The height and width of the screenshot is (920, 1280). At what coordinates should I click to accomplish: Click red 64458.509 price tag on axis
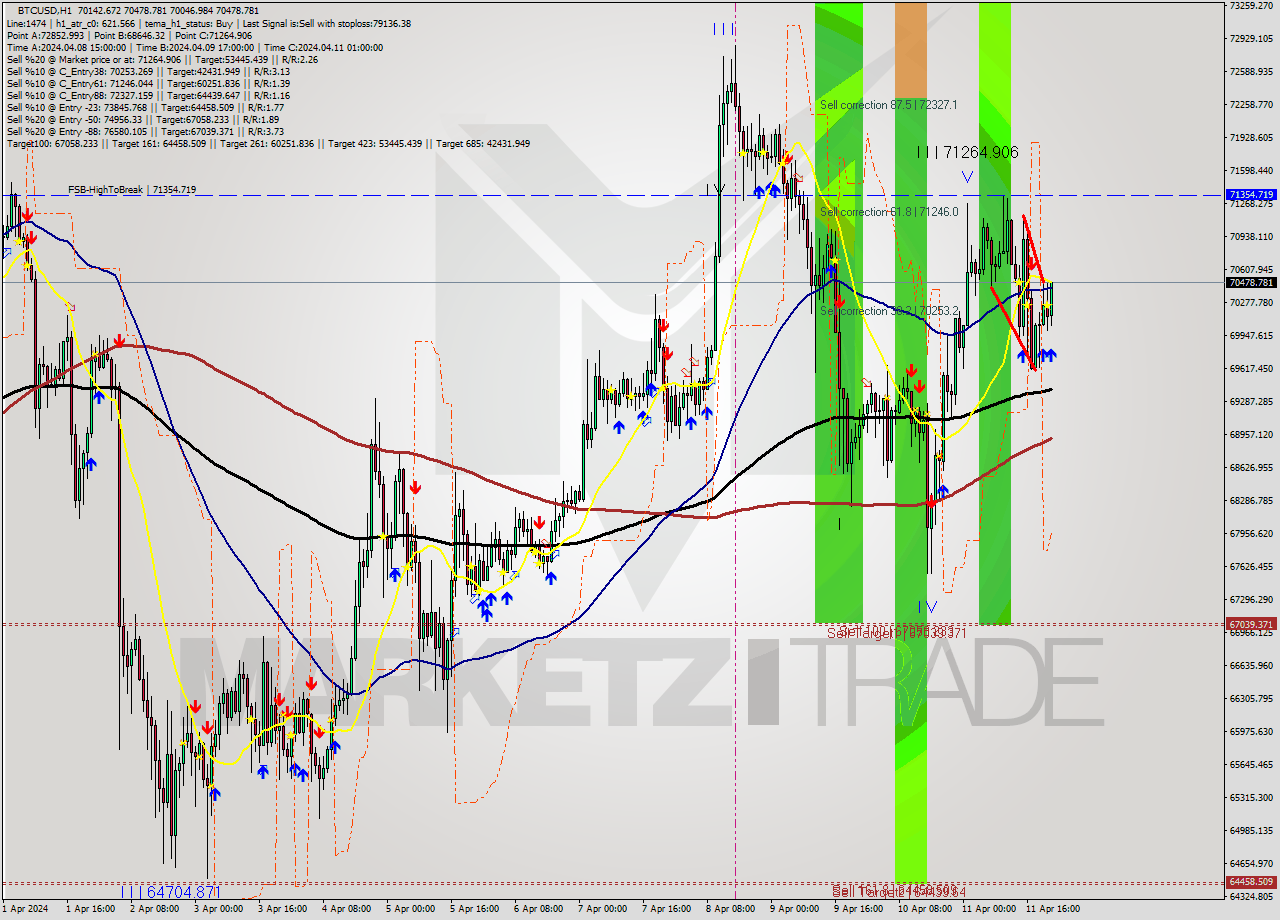coord(1251,882)
